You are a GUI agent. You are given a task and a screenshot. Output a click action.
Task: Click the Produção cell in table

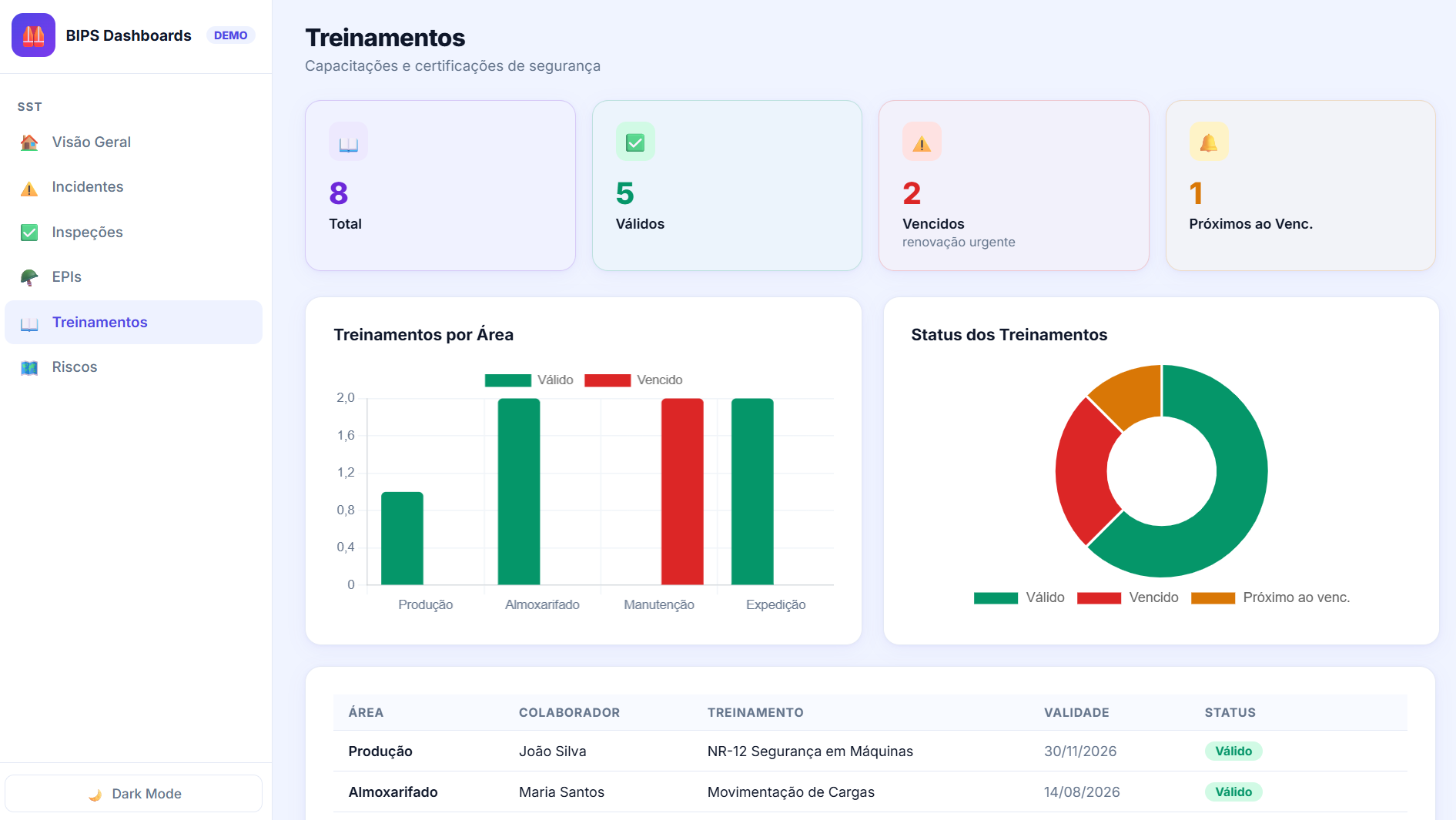pos(380,751)
